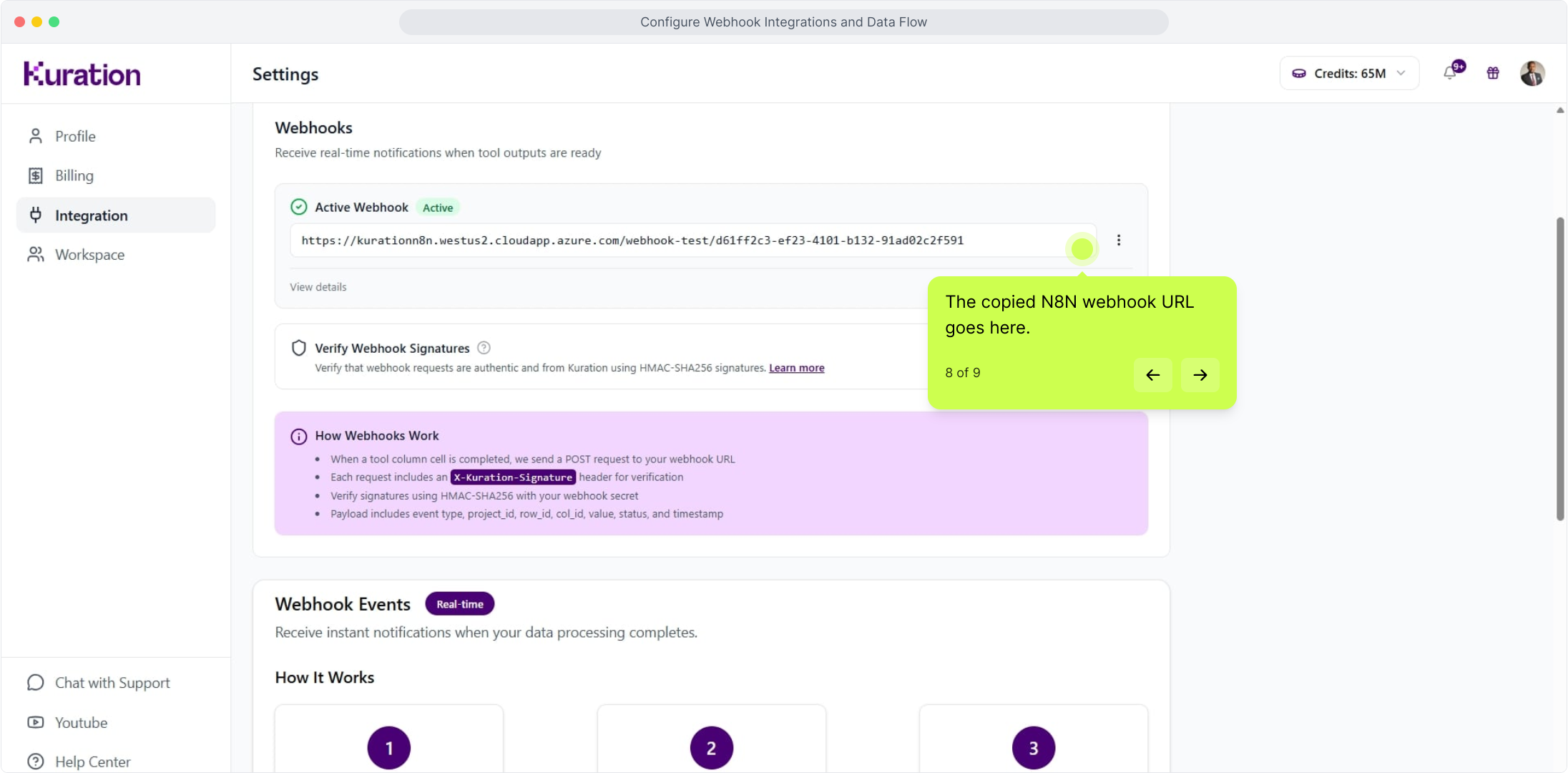
Task: Click the How Webhooks Work info icon
Action: tap(299, 437)
